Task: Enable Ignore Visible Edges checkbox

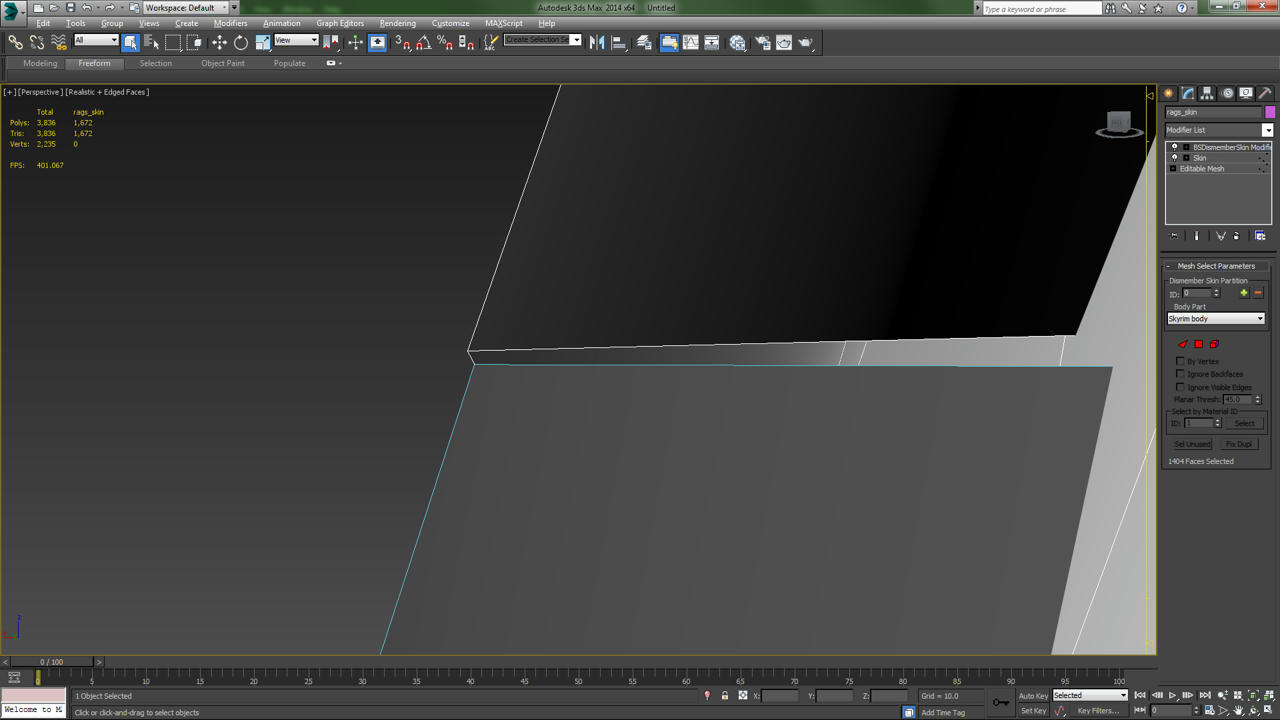Action: point(1180,387)
